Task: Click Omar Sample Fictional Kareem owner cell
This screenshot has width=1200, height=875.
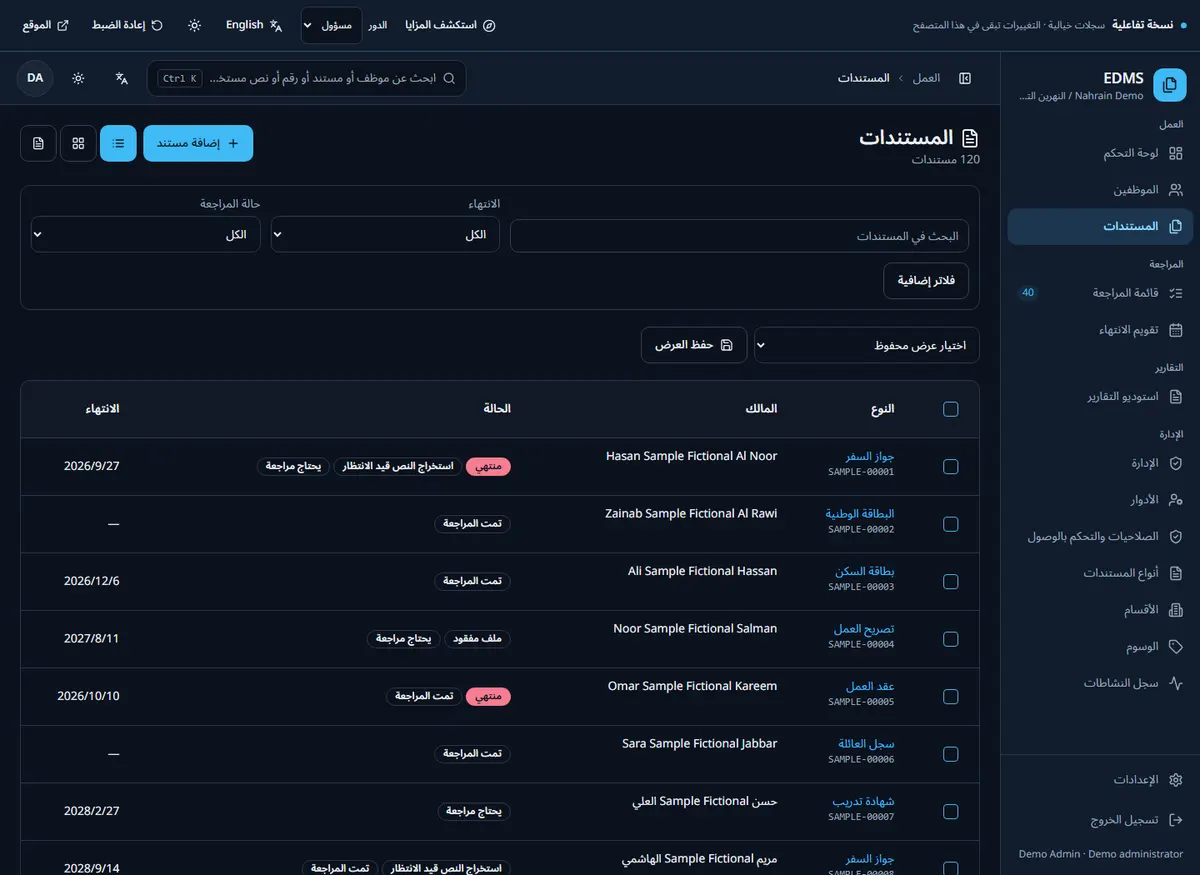Action: click(692, 686)
